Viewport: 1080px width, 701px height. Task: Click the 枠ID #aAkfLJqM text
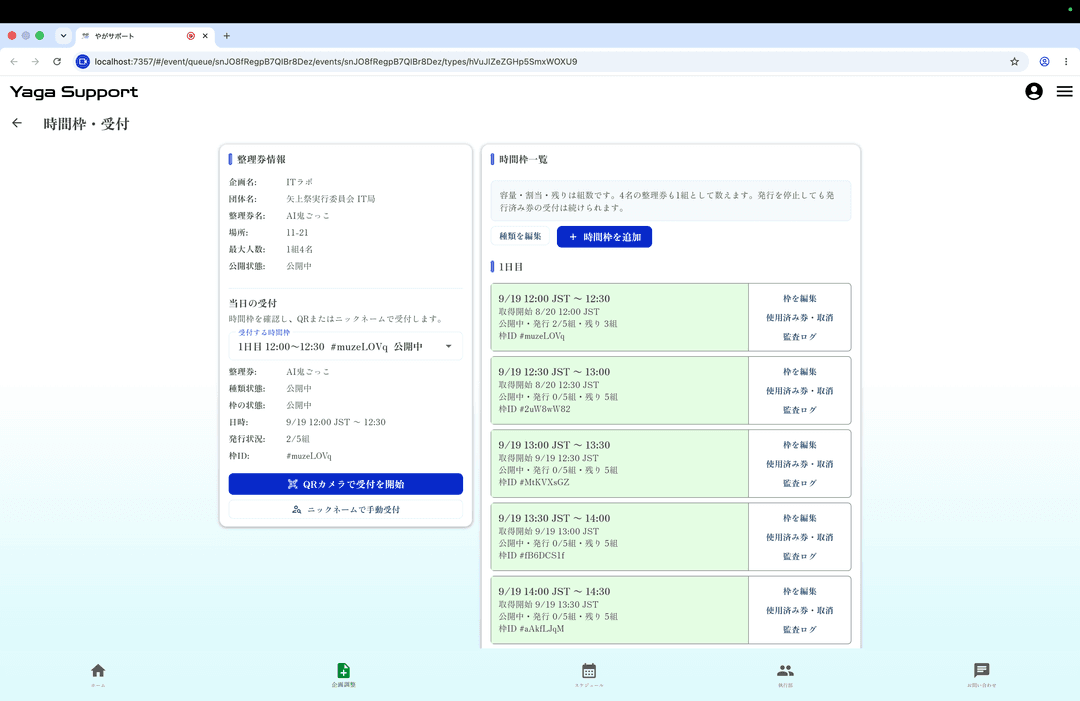531,628
